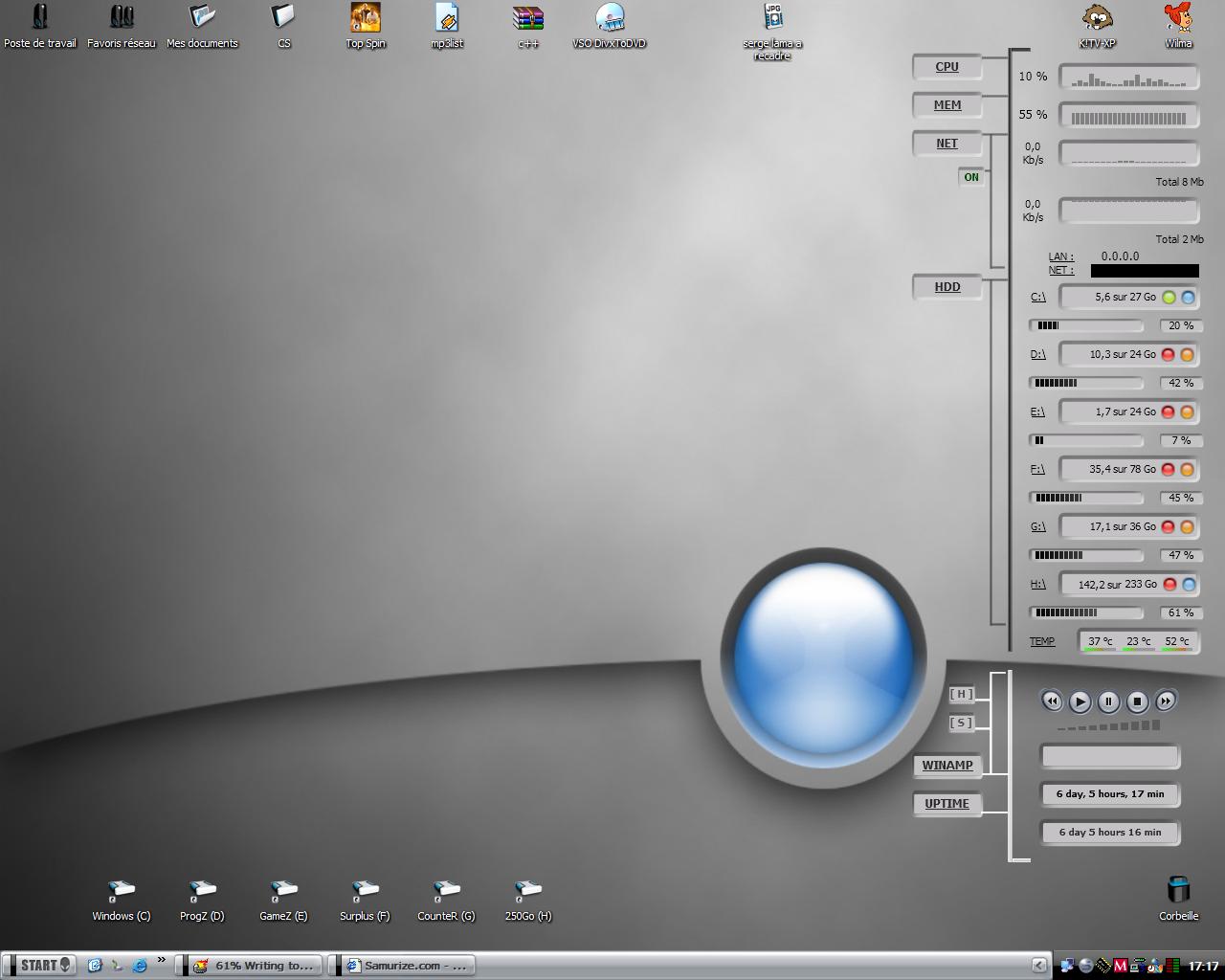Launch Internet Explorer from quick launch
The width and height of the screenshot is (1225, 980).
[140, 966]
